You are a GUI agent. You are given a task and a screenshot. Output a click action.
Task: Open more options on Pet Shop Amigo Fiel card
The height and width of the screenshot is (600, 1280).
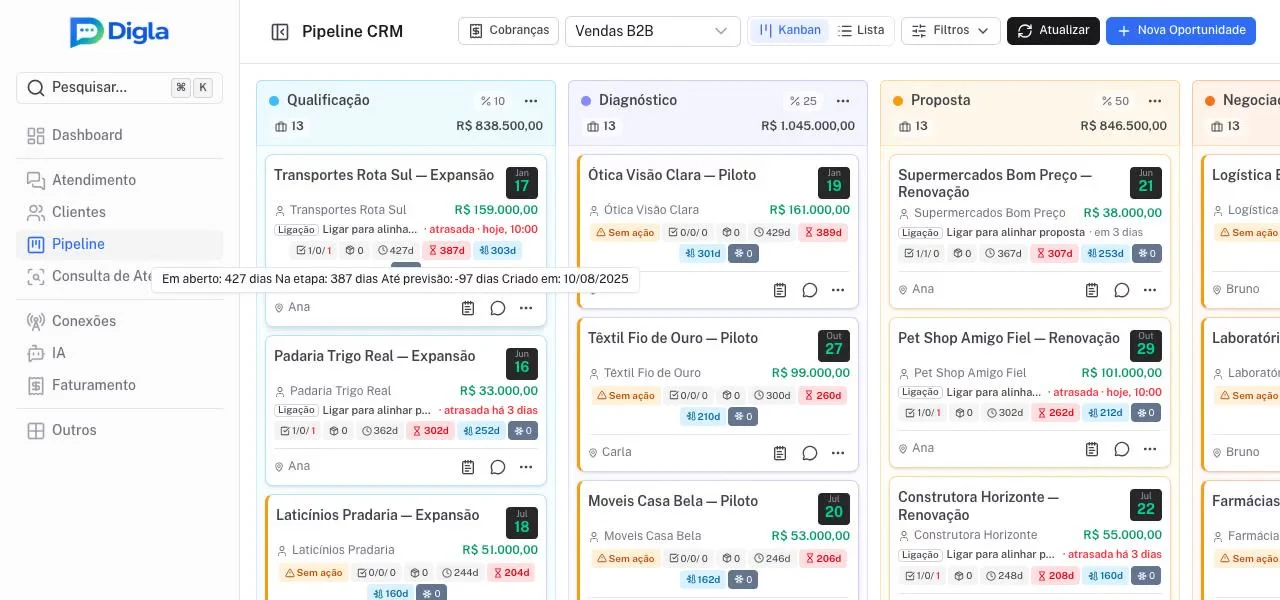(x=1150, y=449)
